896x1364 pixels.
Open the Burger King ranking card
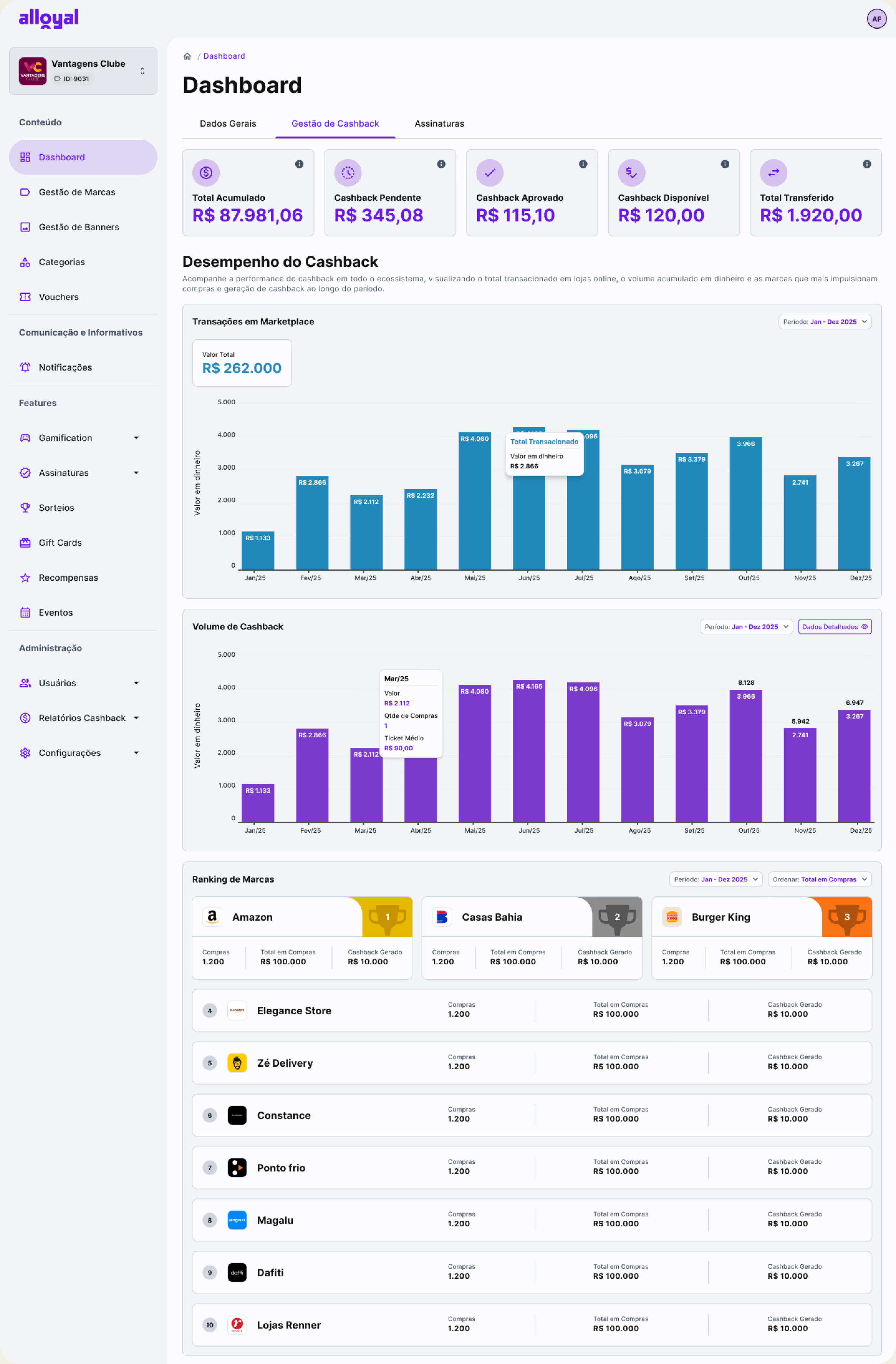click(x=761, y=938)
